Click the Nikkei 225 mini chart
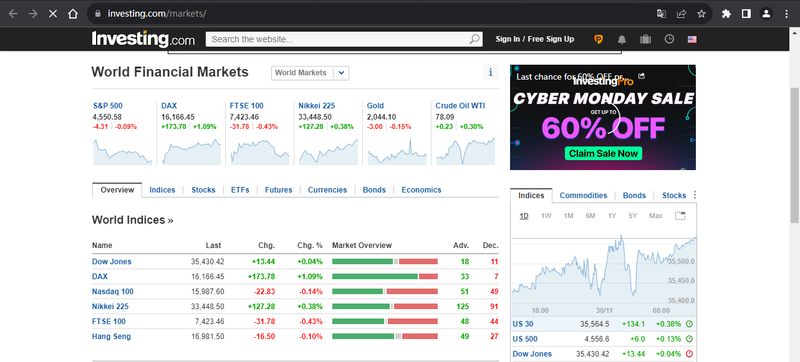Image resolution: width=800 pixels, height=362 pixels. tap(328, 151)
